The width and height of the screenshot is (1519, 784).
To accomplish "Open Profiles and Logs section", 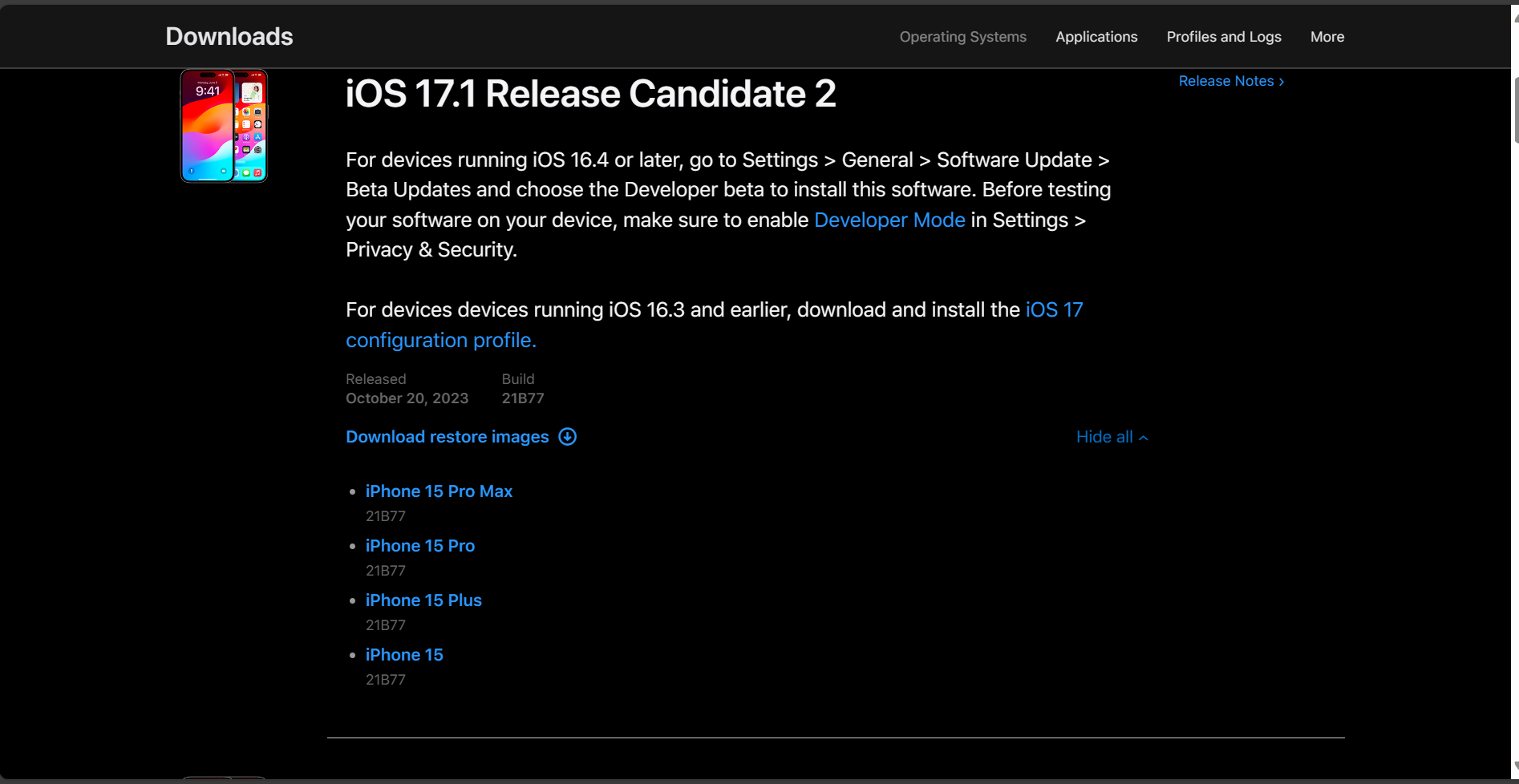I will (1224, 37).
